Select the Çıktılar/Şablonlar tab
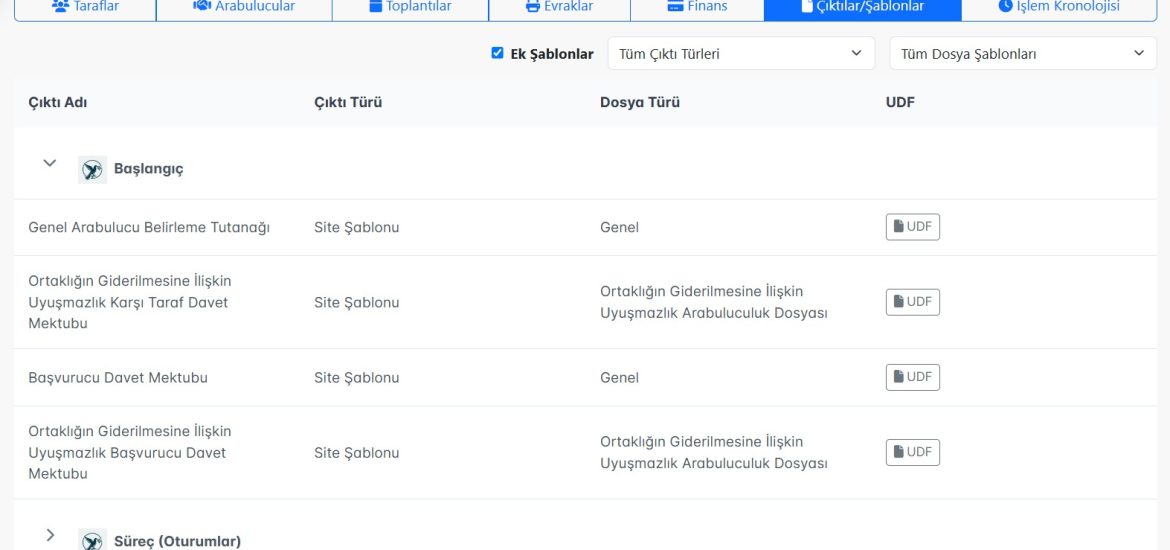This screenshot has width=1170, height=550. click(x=862, y=7)
